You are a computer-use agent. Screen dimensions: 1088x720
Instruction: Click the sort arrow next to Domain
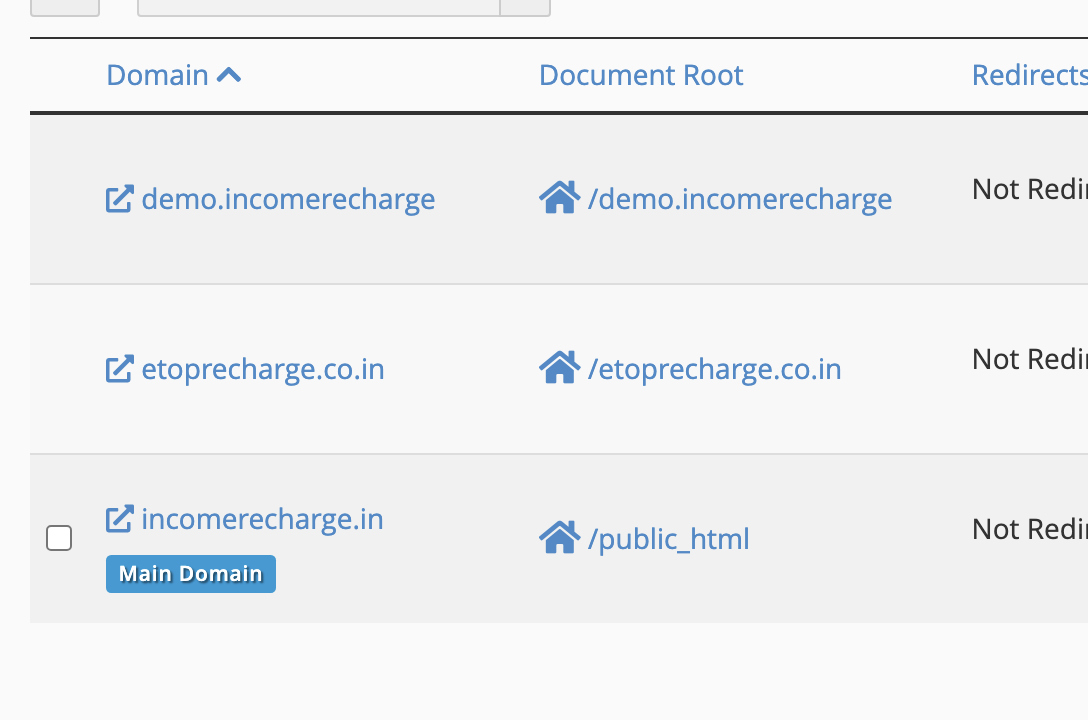coord(229,75)
